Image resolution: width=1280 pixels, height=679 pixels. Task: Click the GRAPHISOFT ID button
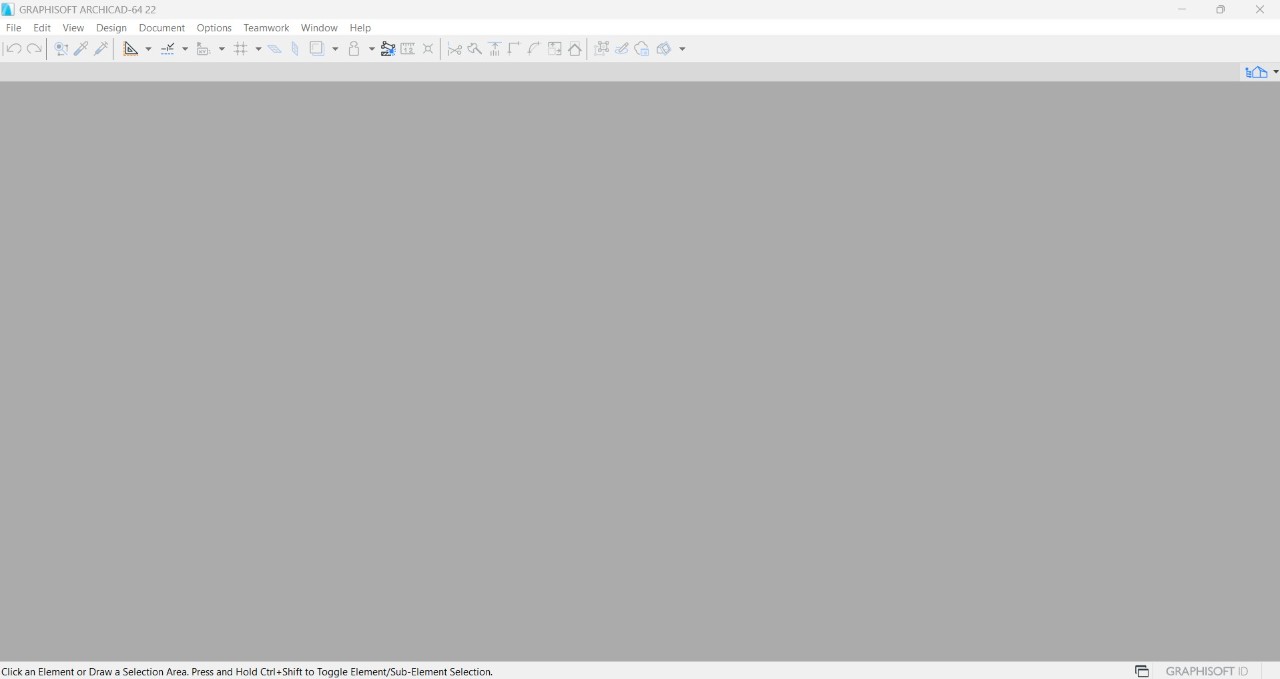(1207, 671)
